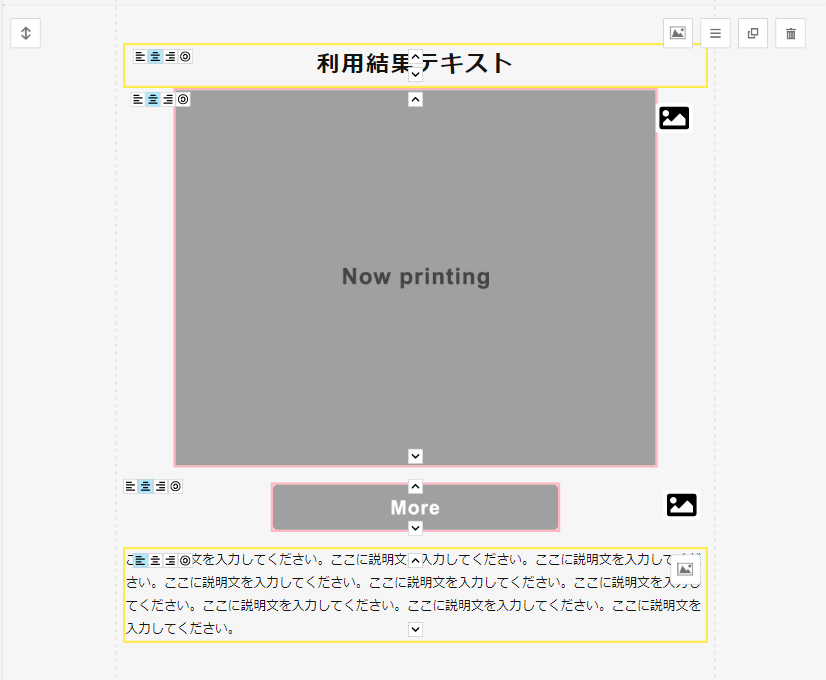This screenshot has width=826, height=680.
Task: Click the black image icon beside More button
Action: coord(681,505)
